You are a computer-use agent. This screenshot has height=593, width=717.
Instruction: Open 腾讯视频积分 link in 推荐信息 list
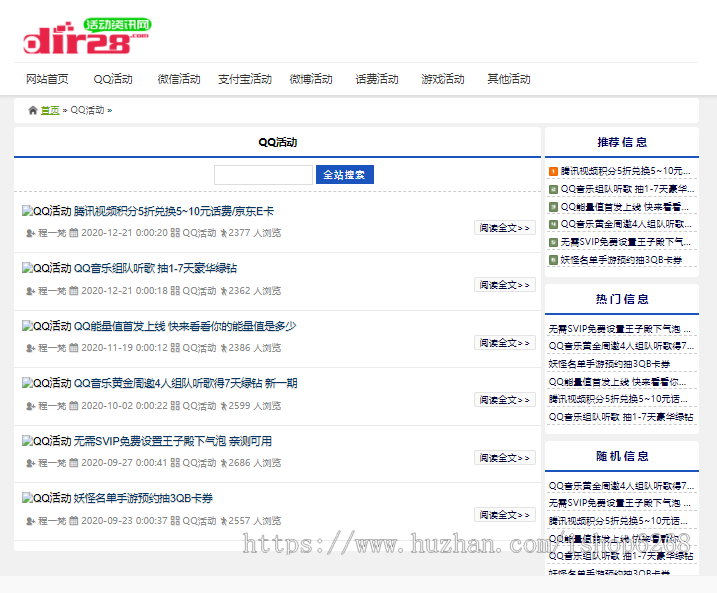pos(626,171)
